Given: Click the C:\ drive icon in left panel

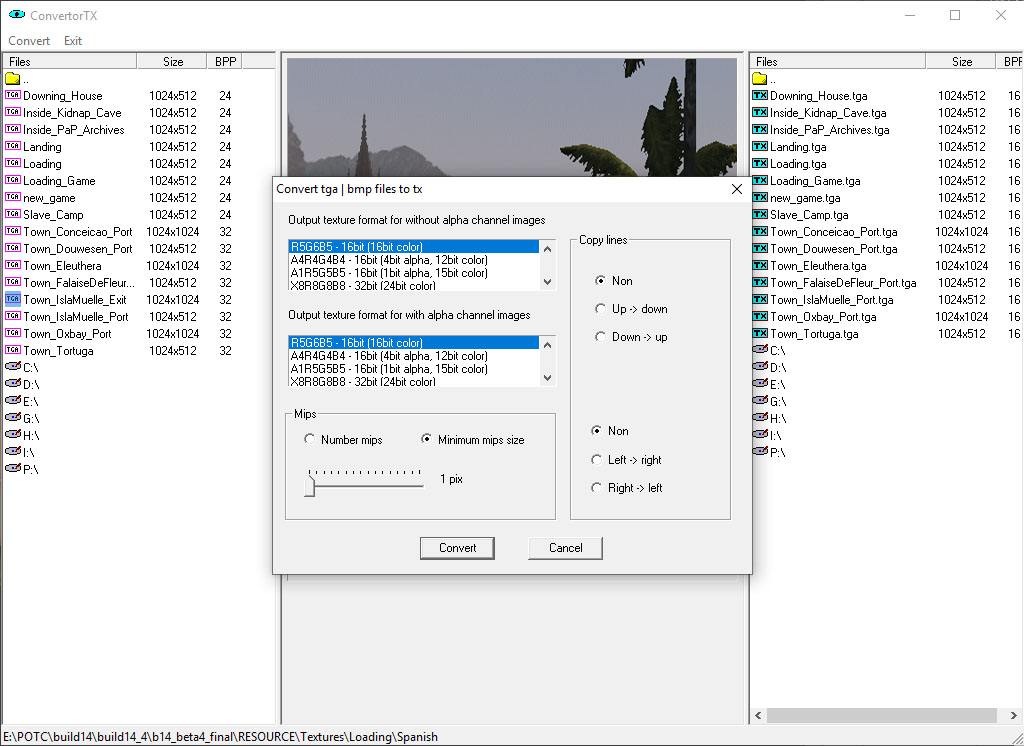Looking at the screenshot, I should 12,367.
